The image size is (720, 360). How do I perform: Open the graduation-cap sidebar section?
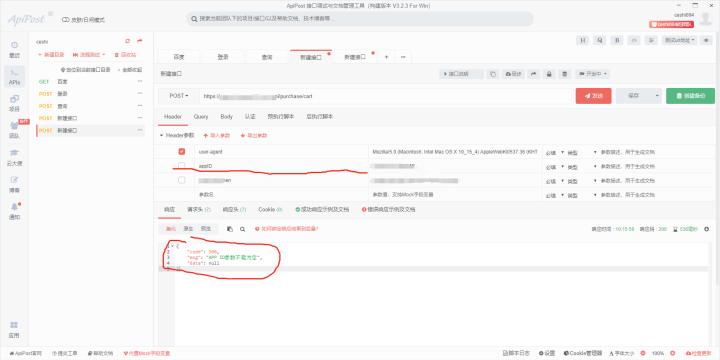coord(14,158)
